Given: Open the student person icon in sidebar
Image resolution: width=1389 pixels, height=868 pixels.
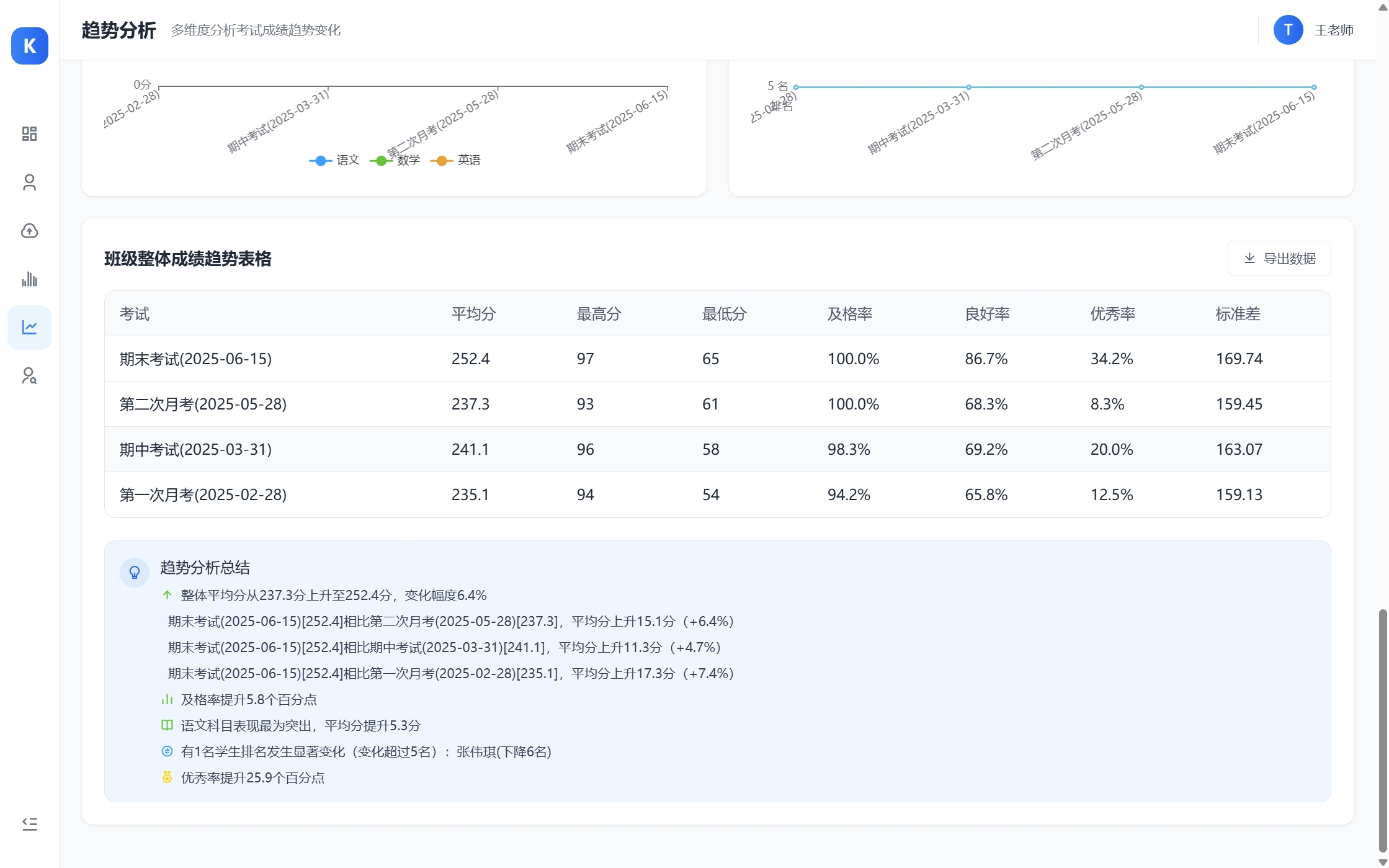Looking at the screenshot, I should click(x=29, y=182).
